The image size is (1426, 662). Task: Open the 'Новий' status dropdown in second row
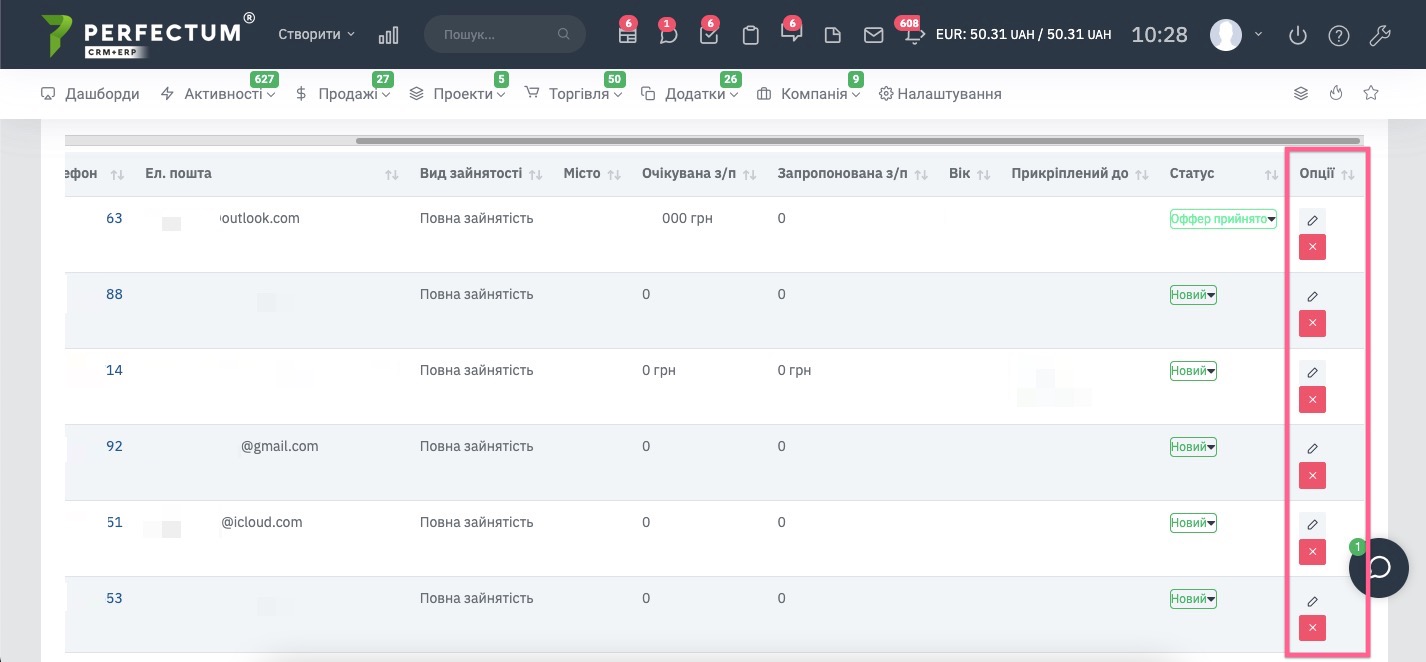pos(1193,295)
